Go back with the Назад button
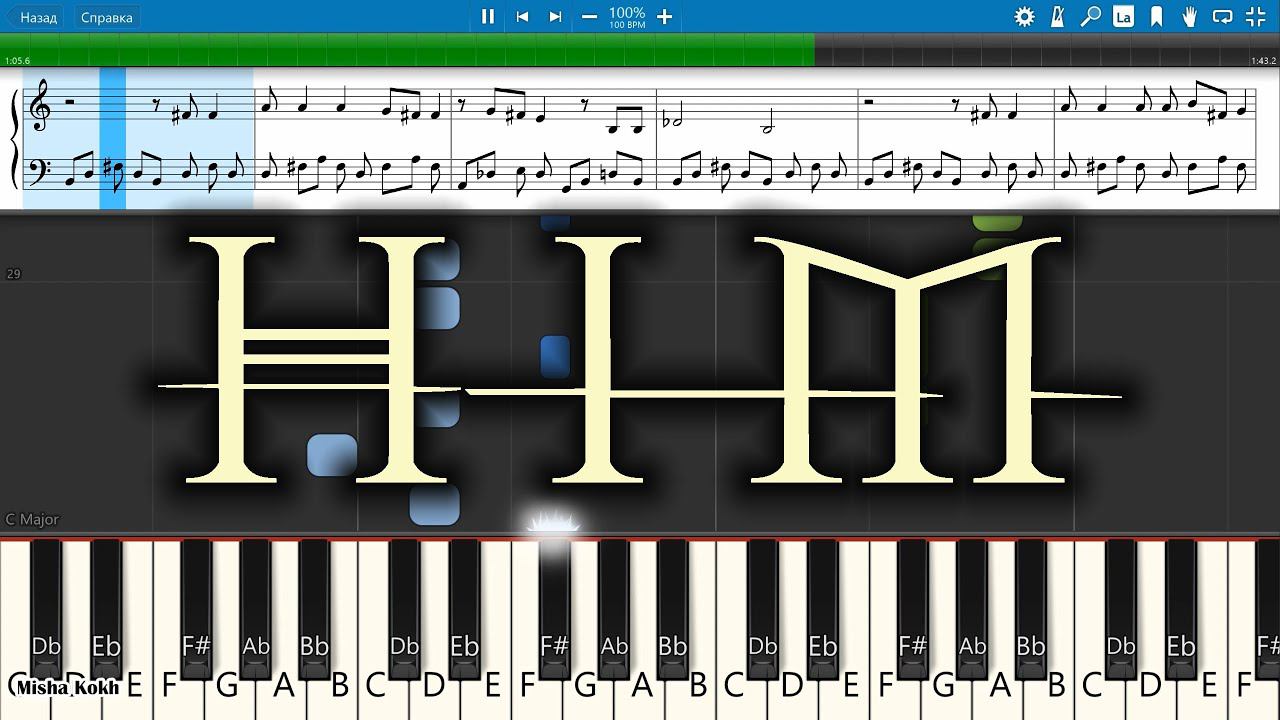Viewport: 1280px width, 720px height. (33, 17)
